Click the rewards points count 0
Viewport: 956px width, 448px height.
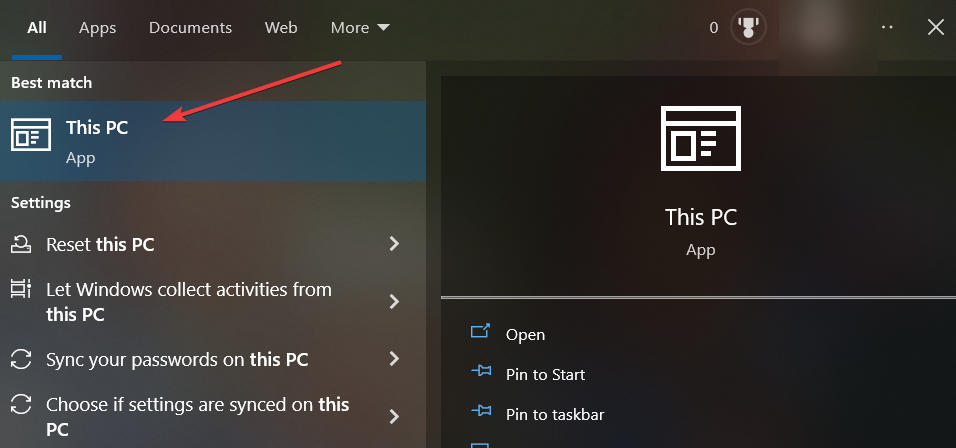[x=713, y=27]
